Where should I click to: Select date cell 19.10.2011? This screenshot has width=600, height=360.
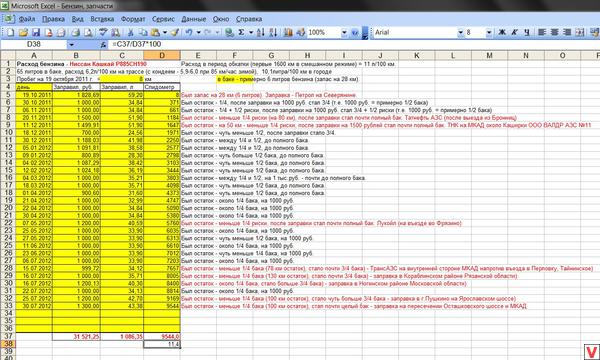coord(34,94)
